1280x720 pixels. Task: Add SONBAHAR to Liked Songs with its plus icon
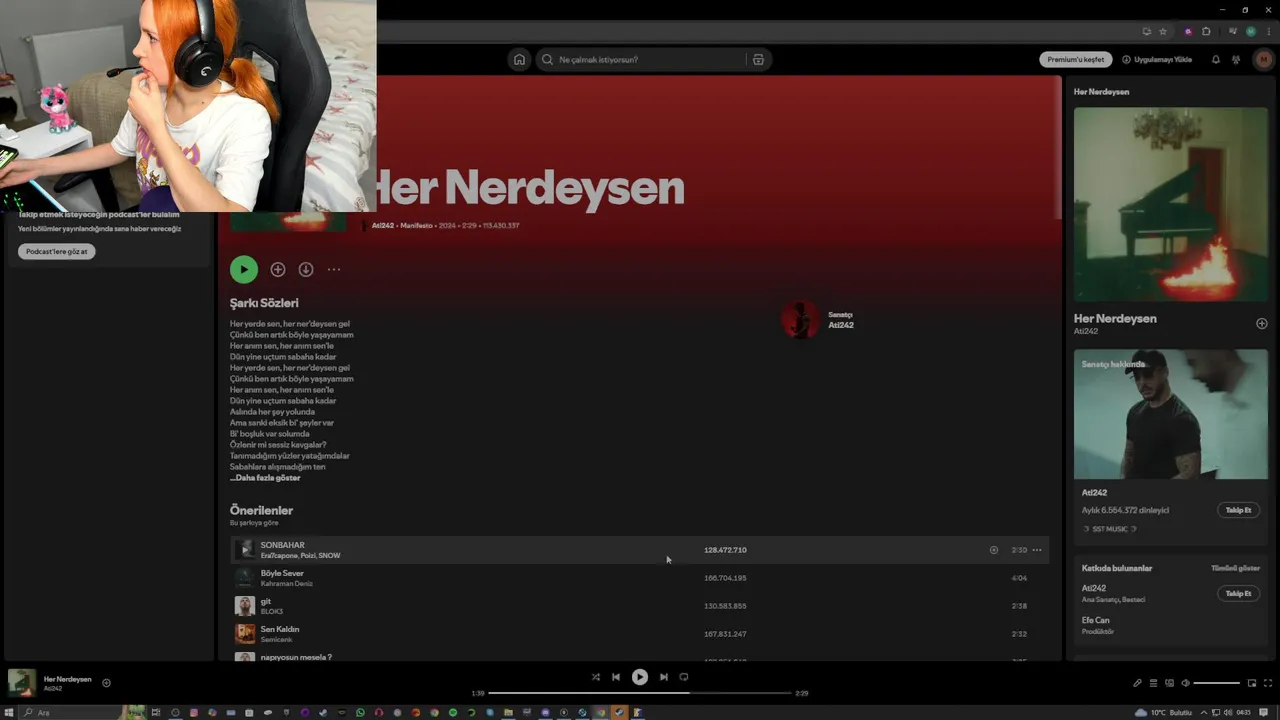993,550
